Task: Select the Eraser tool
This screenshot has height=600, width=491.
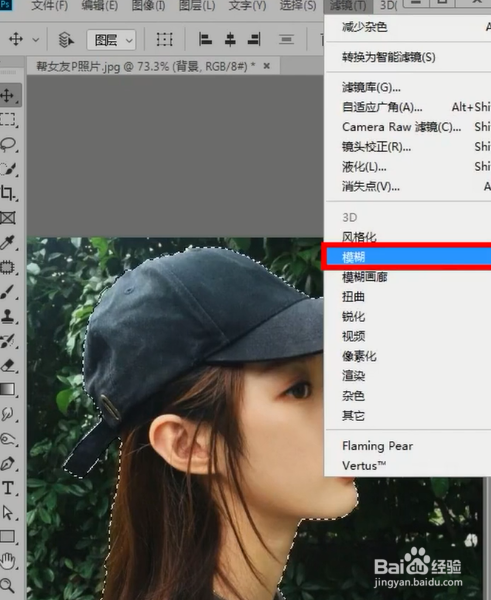Action: pyautogui.click(x=8, y=365)
